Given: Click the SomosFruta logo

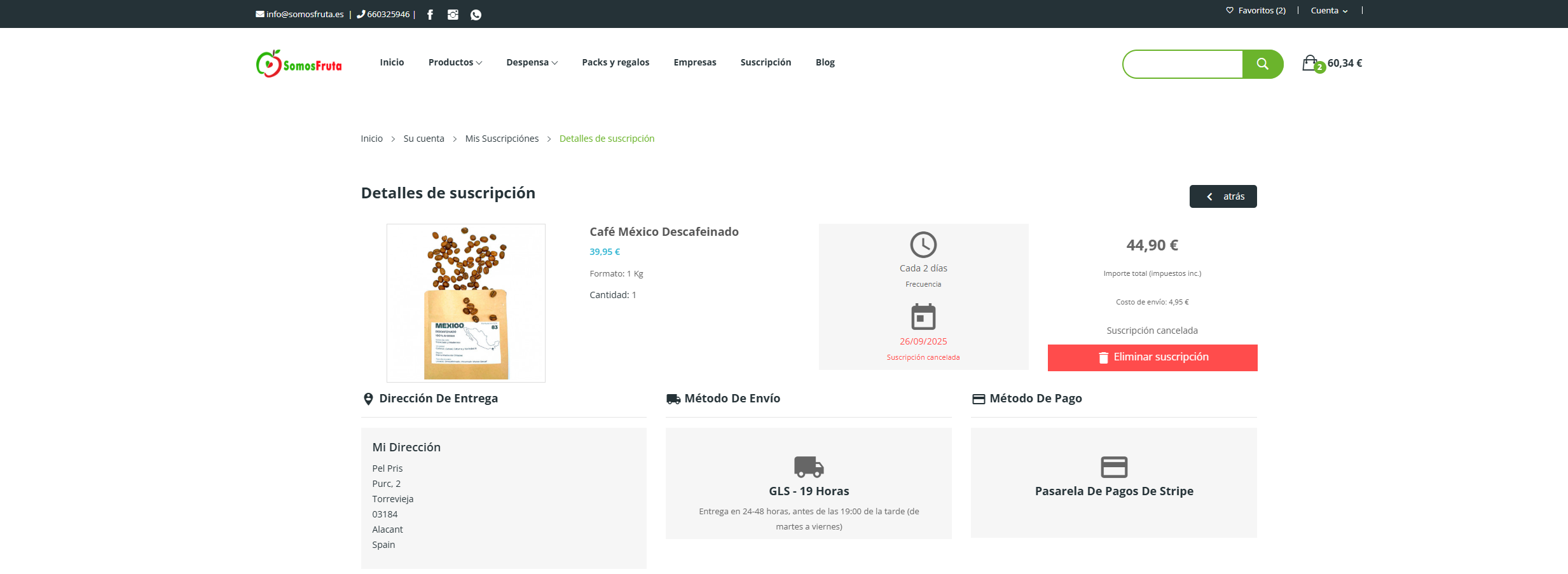Looking at the screenshot, I should [299, 64].
